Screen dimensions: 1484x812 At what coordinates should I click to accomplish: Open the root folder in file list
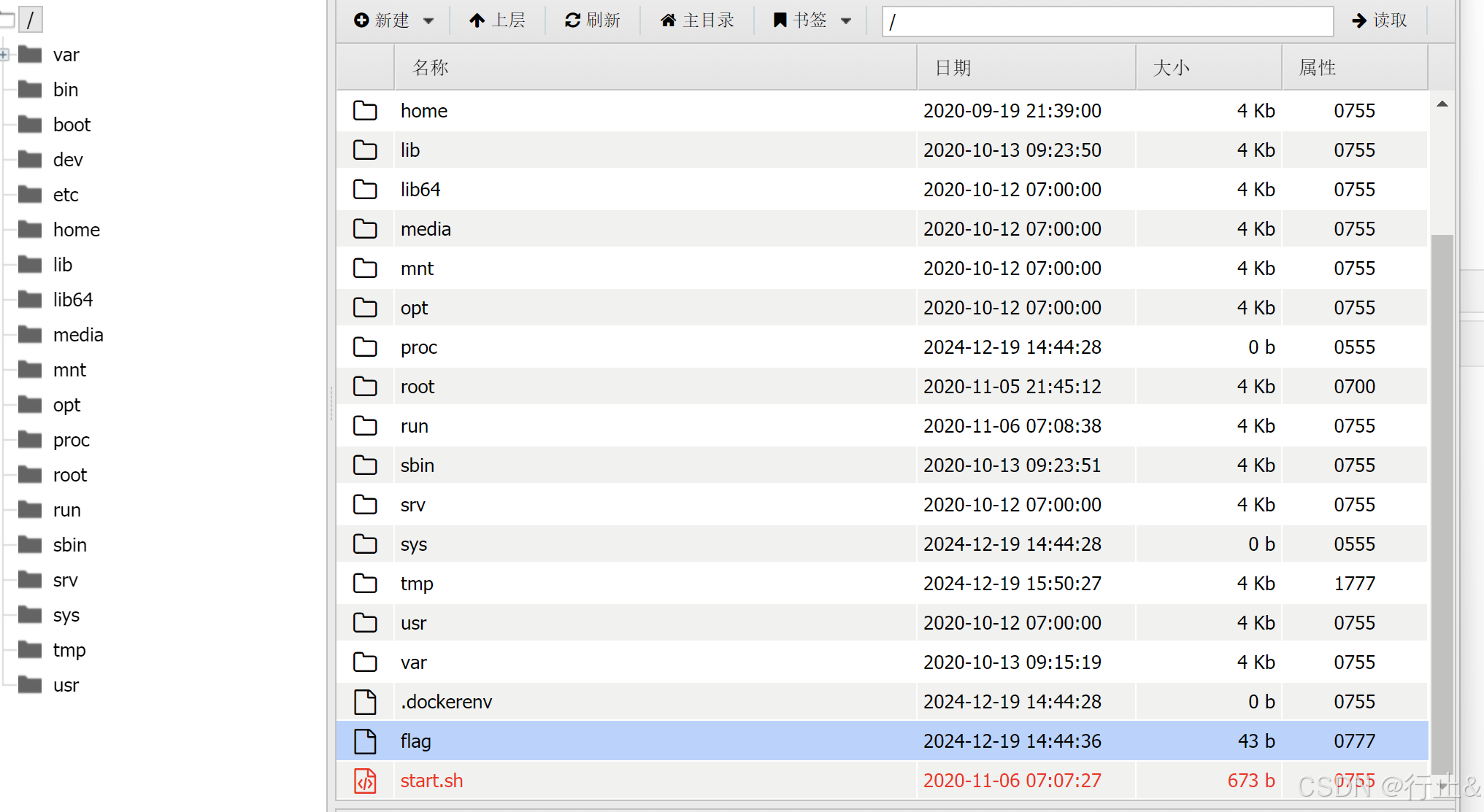[418, 387]
